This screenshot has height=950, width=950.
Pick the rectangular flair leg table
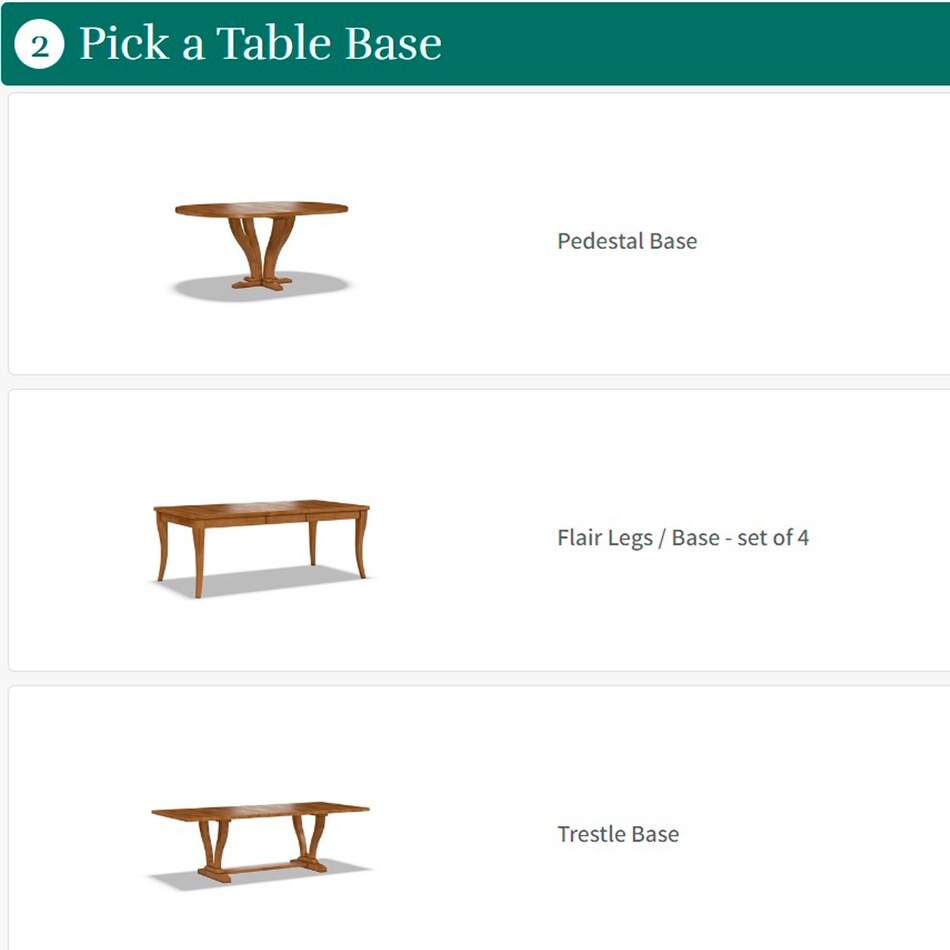262,540
